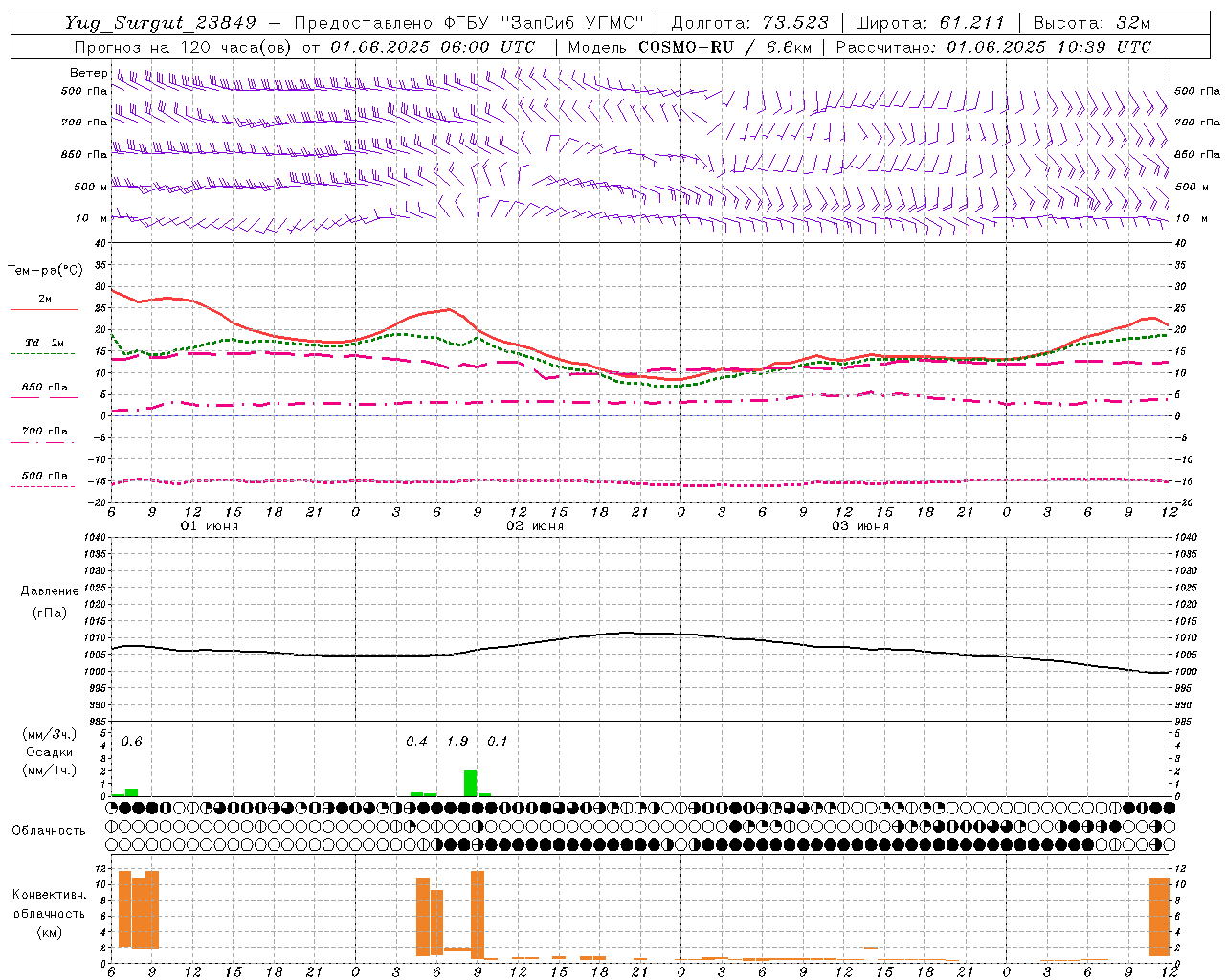
Task: Click the Тем-ра(°C) axis title
Action: point(45,271)
